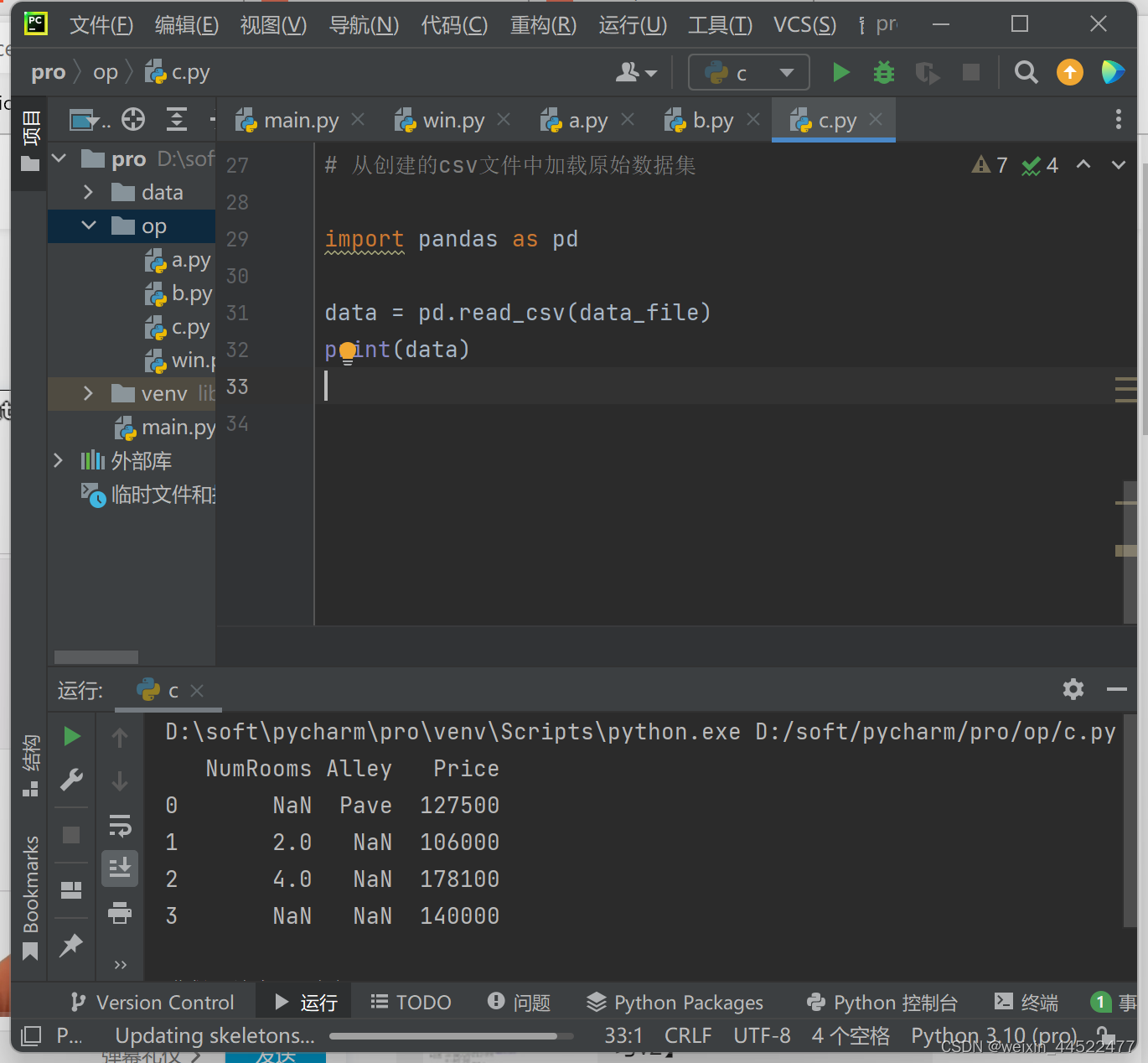
Task: Run the current configuration with green play button
Action: coord(841,73)
